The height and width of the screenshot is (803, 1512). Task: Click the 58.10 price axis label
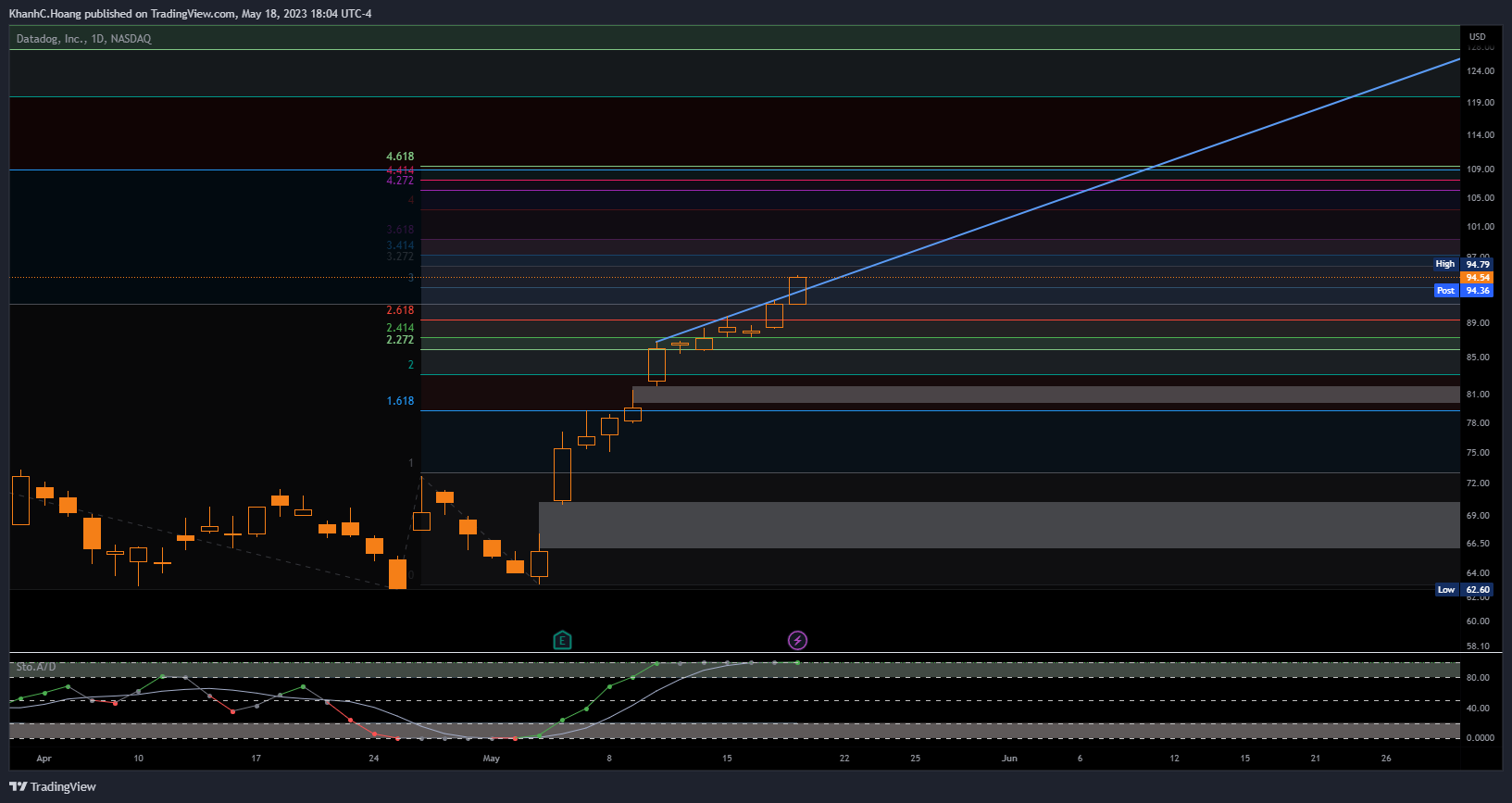coord(1478,646)
